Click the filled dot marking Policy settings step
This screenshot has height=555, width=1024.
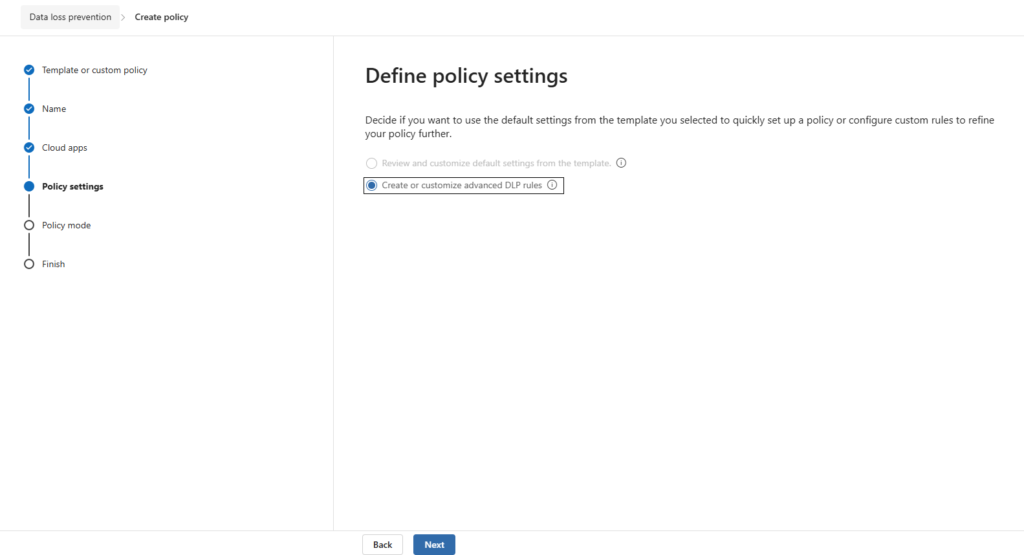point(29,187)
